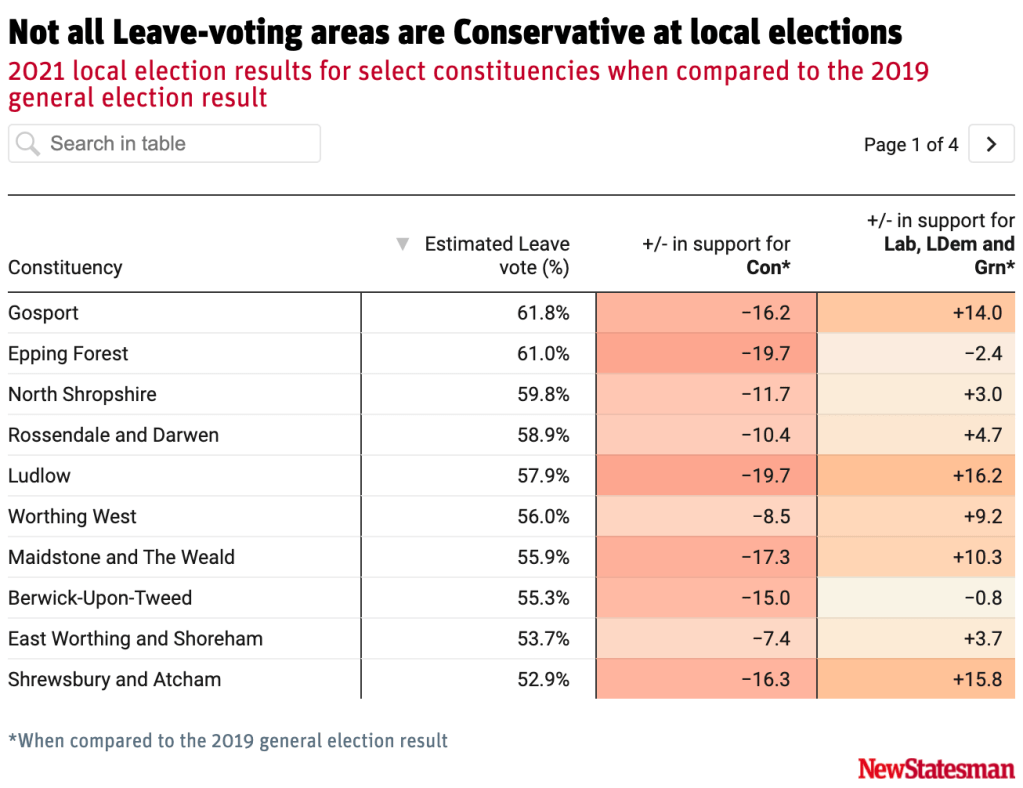Click the chart title headline text
1023x788 pixels.
[x=455, y=33]
